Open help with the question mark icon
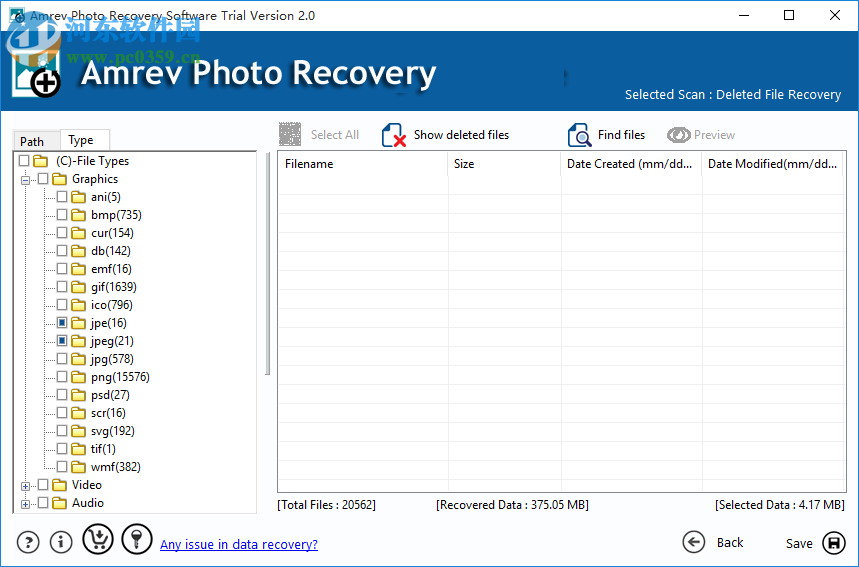Screen dimensions: 859x567 [28, 542]
